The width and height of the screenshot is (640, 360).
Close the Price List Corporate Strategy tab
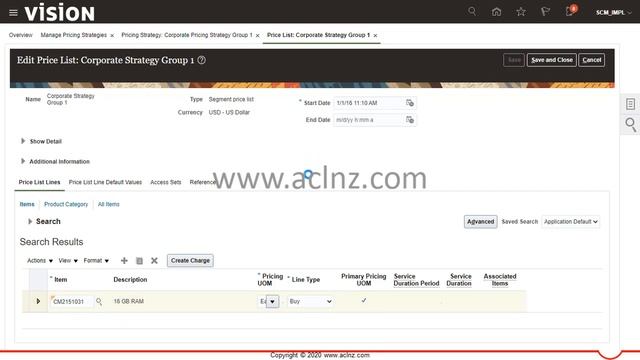pos(375,36)
